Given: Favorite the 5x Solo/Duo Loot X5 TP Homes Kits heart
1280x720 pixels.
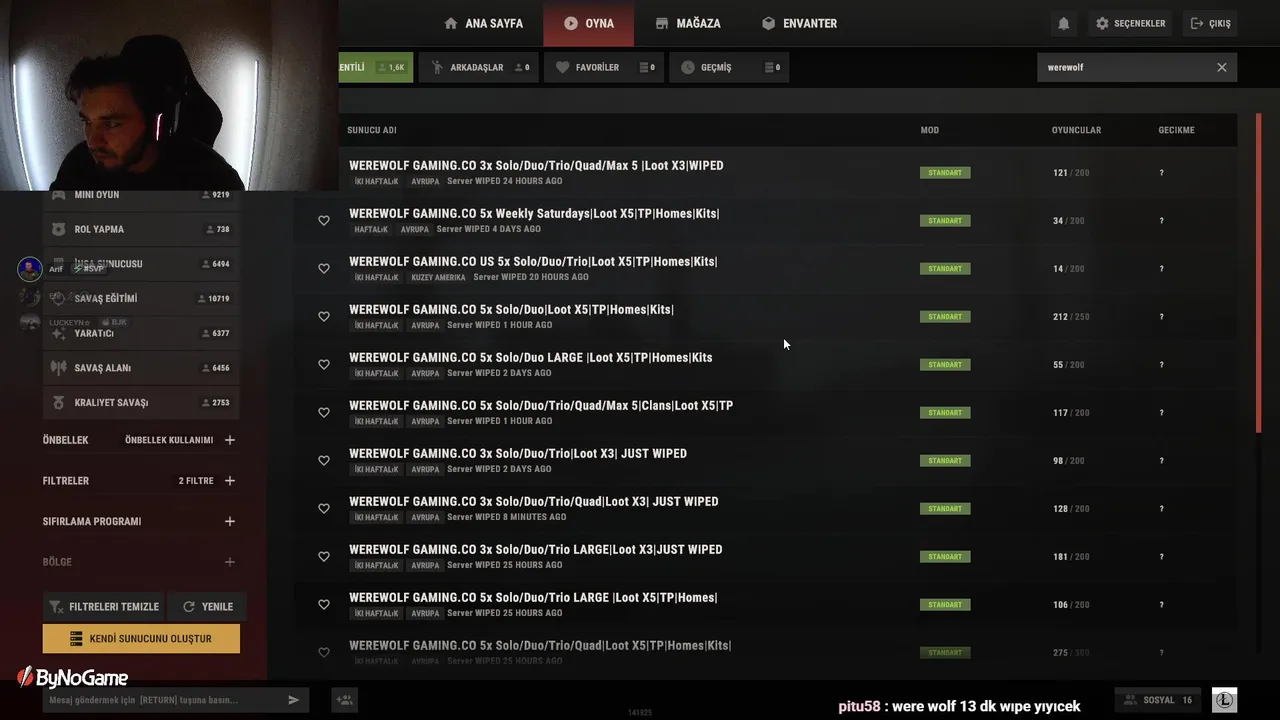Looking at the screenshot, I should pos(324,317).
